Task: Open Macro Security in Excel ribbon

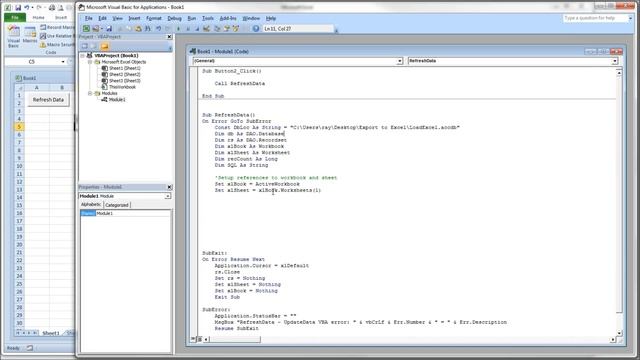Action: coord(57,44)
